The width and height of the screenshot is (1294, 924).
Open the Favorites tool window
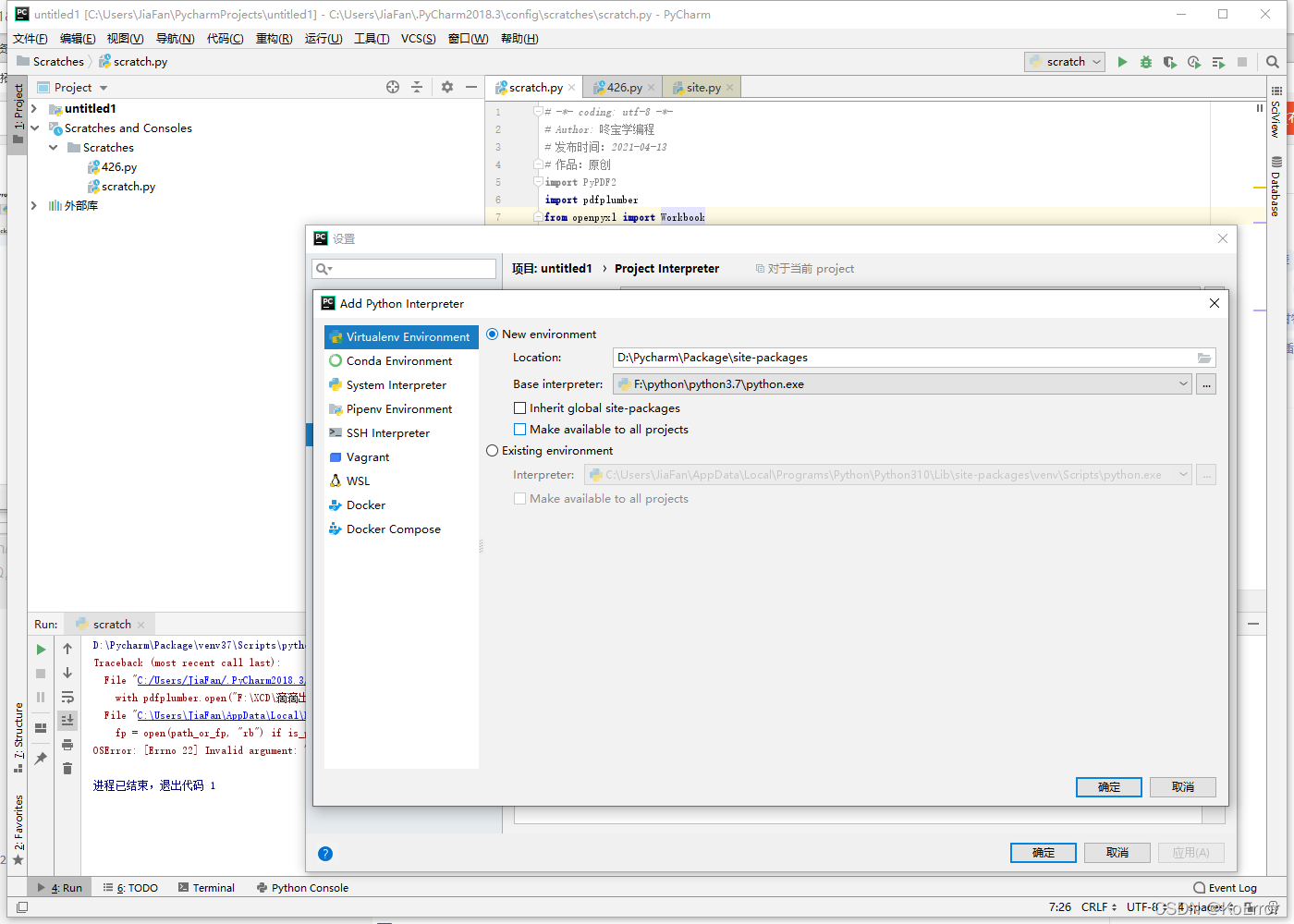point(18,829)
